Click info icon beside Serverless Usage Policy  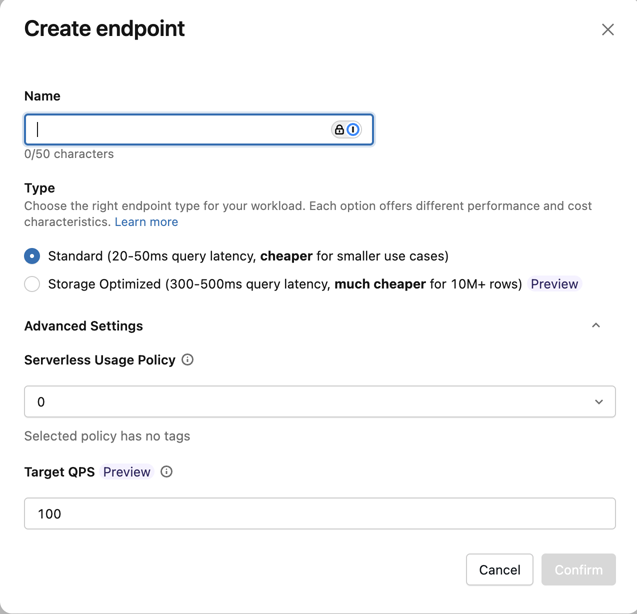[x=187, y=360]
